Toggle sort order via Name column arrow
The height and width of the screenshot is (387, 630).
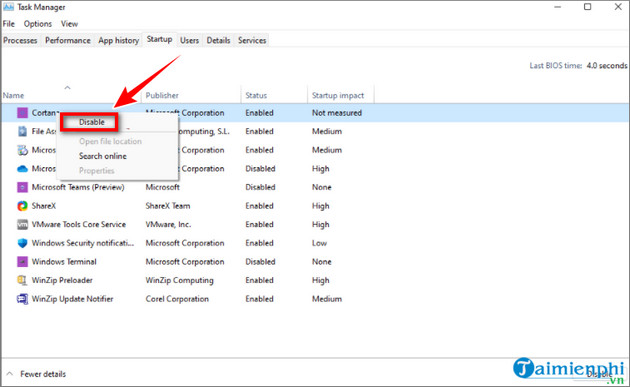[x=68, y=87]
